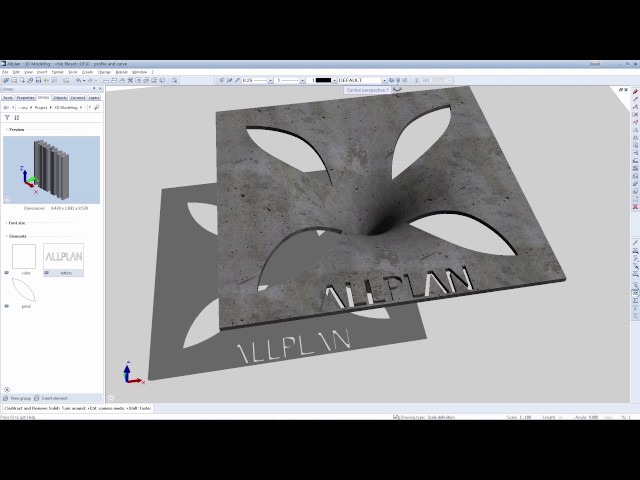Click the round icon in viewport bottom-left corner
The height and width of the screenshot is (480, 640).
click(111, 398)
